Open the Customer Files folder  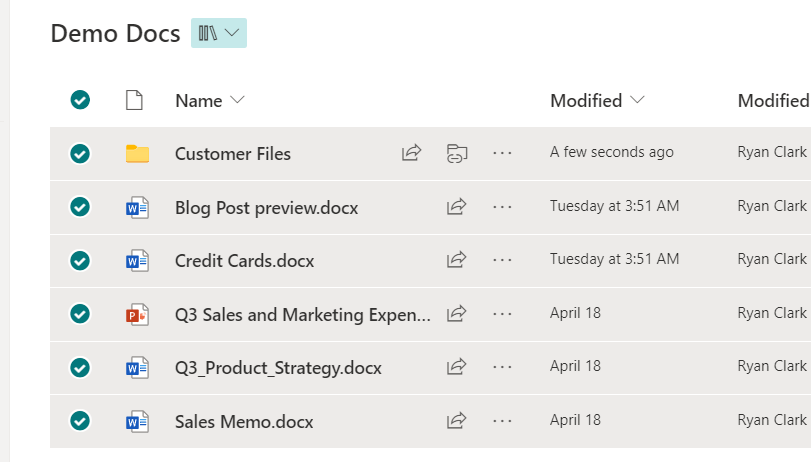pos(233,154)
